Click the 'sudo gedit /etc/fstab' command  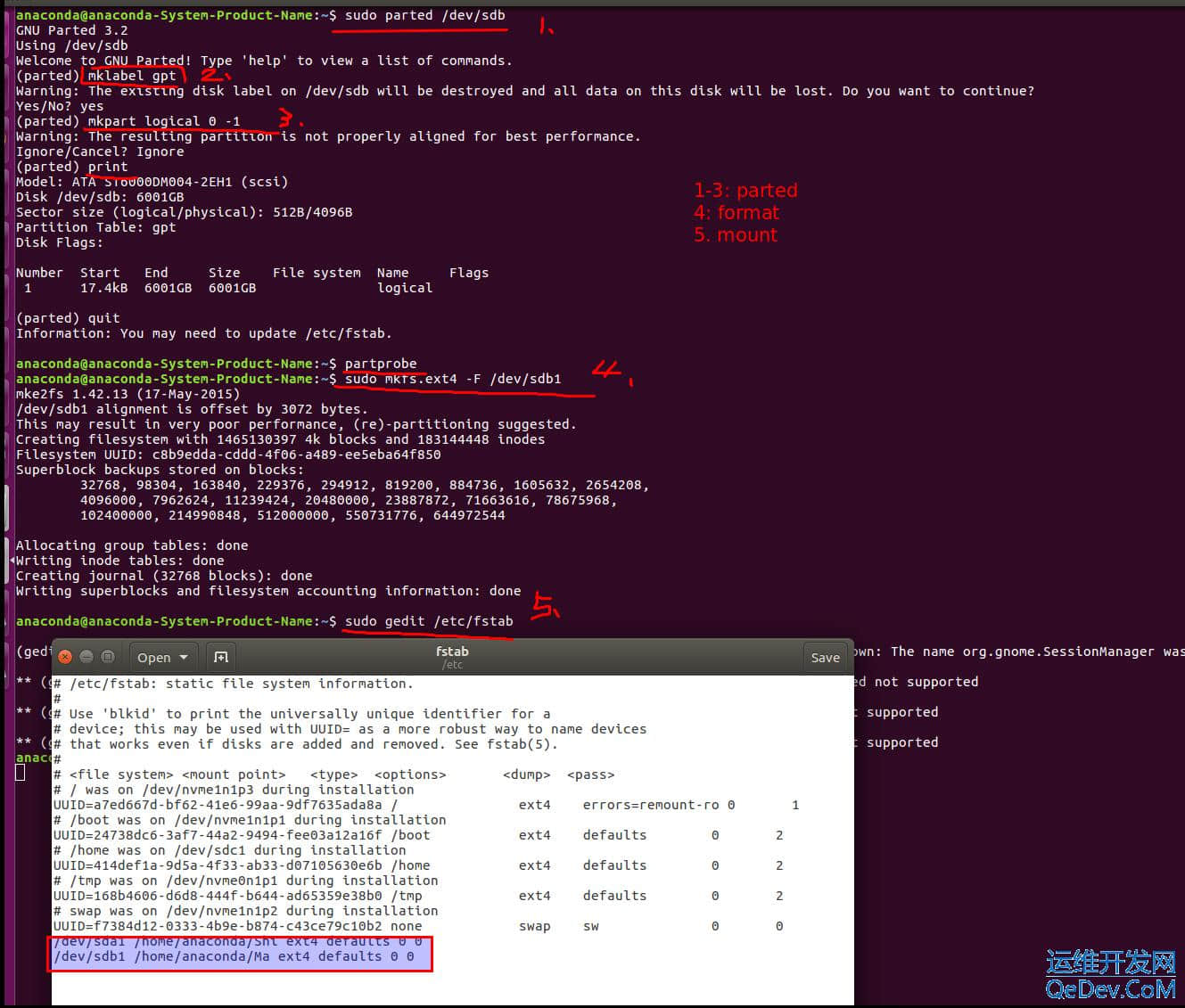[429, 621]
